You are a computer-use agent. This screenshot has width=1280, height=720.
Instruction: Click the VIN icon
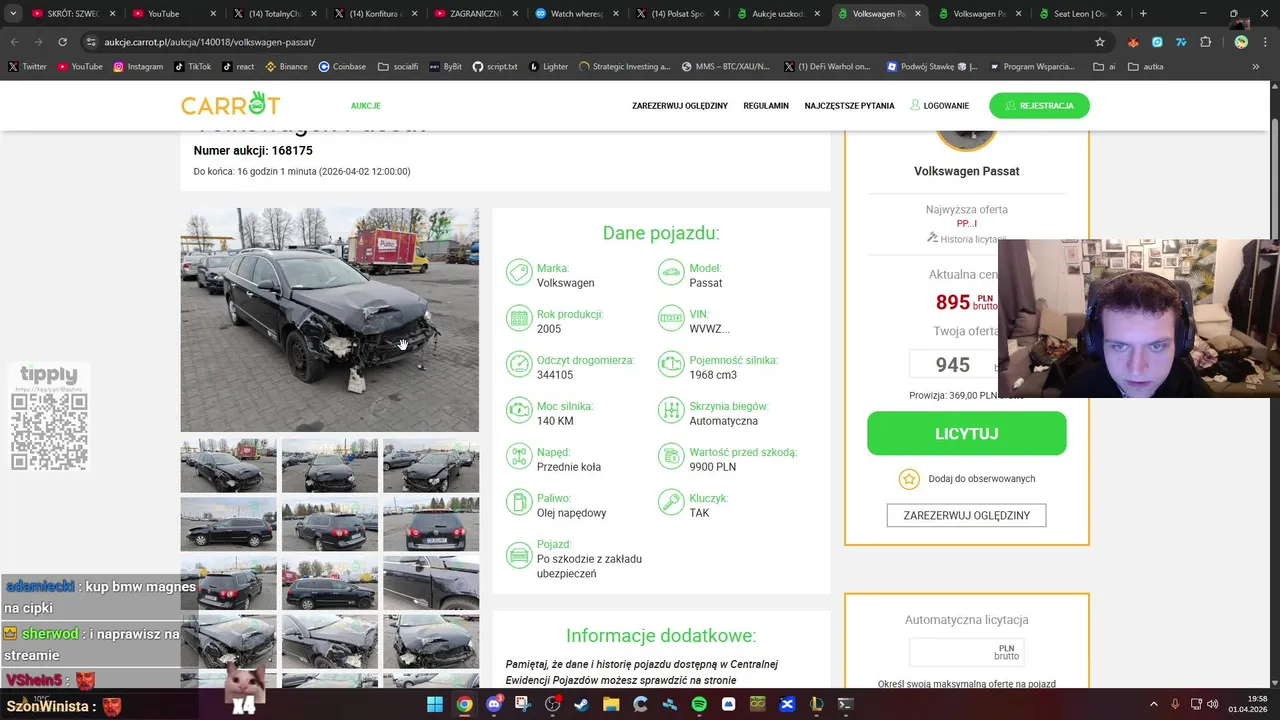(x=671, y=319)
